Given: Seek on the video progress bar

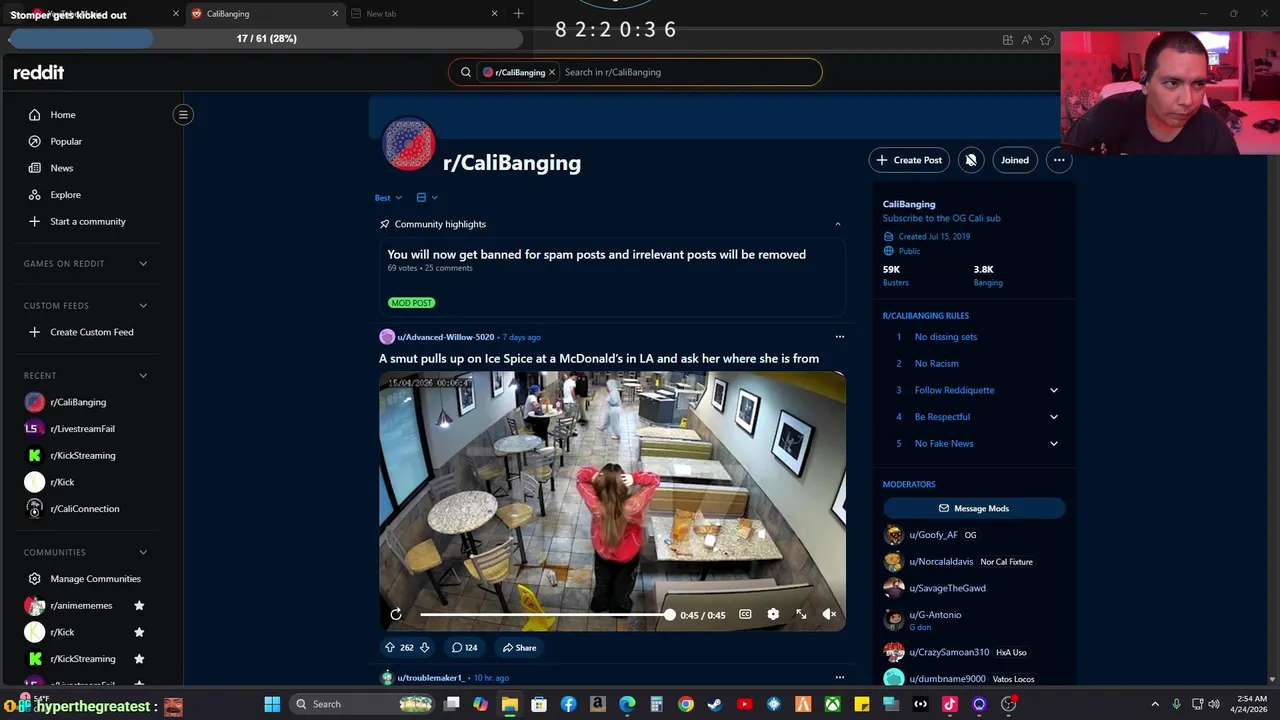Looking at the screenshot, I should 545,615.
